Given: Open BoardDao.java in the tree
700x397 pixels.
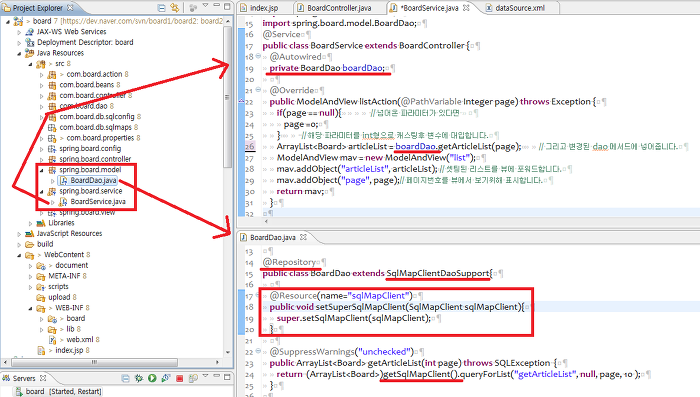Looking at the screenshot, I should (x=93, y=180).
